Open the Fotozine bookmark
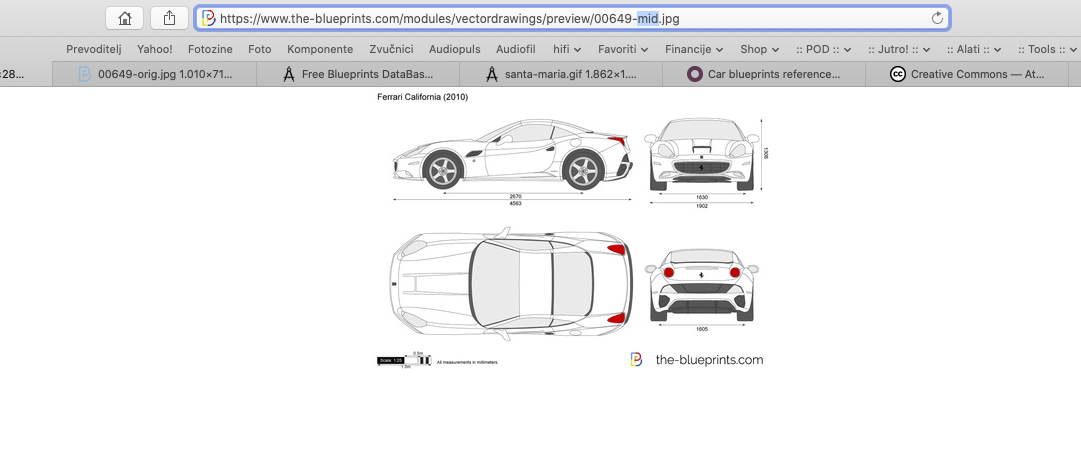The width and height of the screenshot is (1081, 468). (210, 50)
